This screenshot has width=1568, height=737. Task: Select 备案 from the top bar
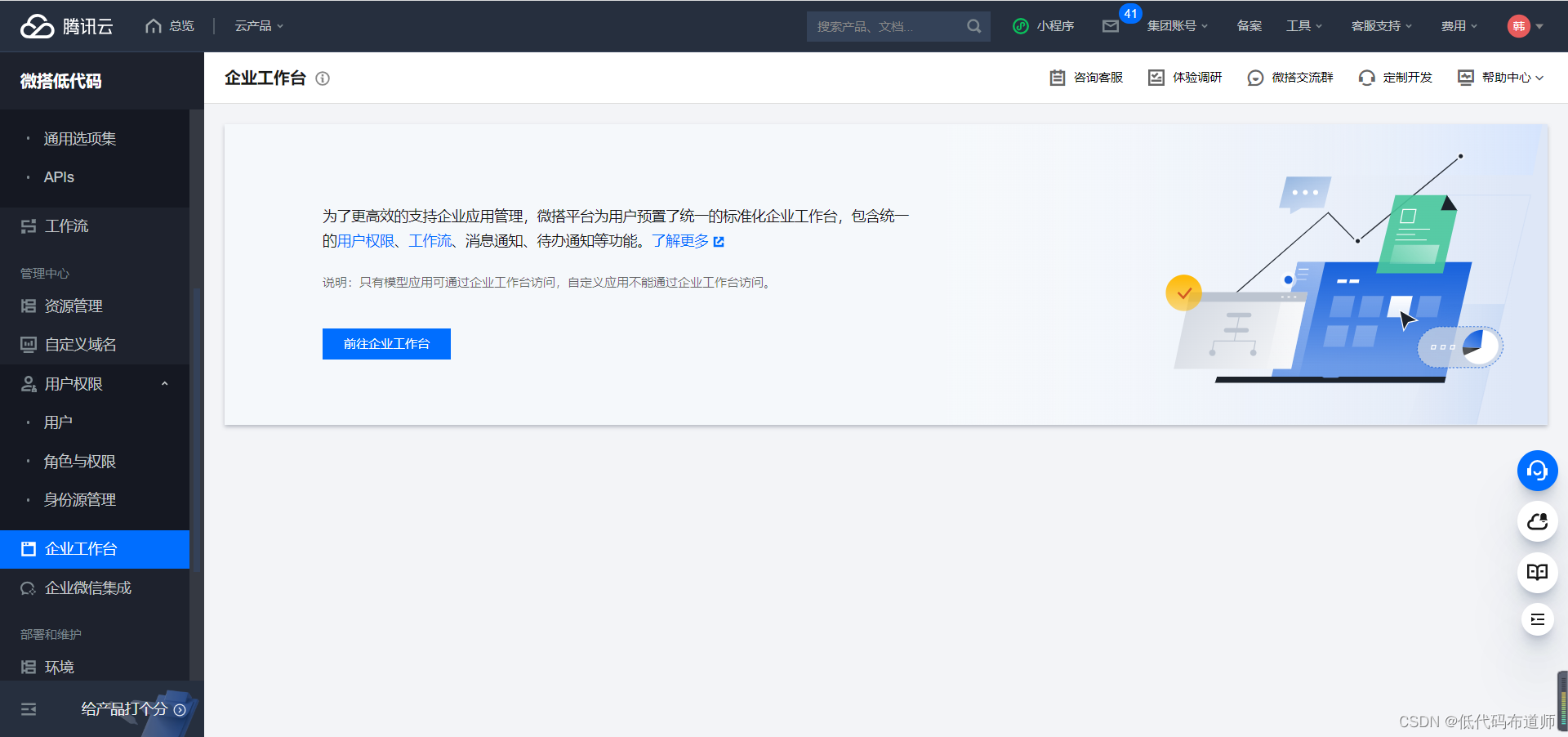1249,25
